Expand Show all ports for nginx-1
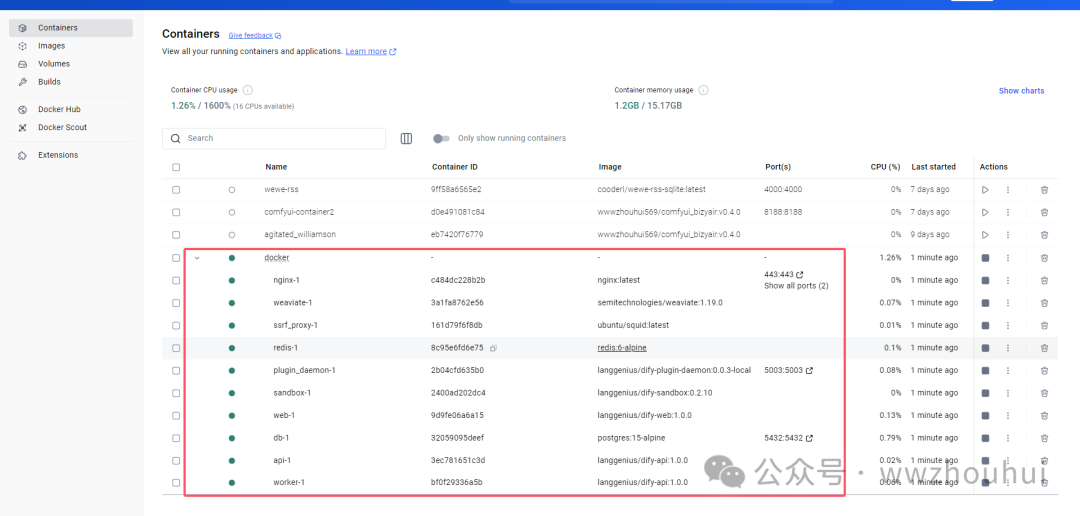This screenshot has width=1080, height=516. 796,286
